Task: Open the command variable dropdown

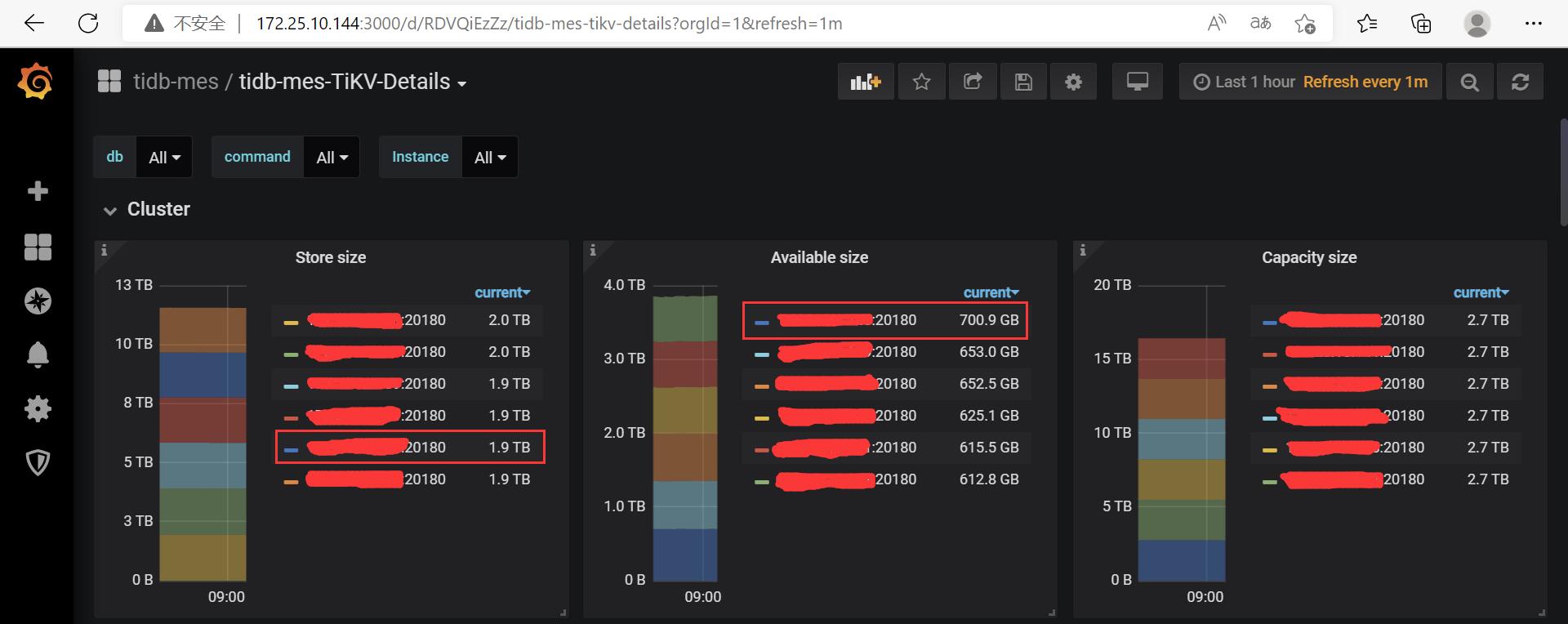Action: coord(332,157)
